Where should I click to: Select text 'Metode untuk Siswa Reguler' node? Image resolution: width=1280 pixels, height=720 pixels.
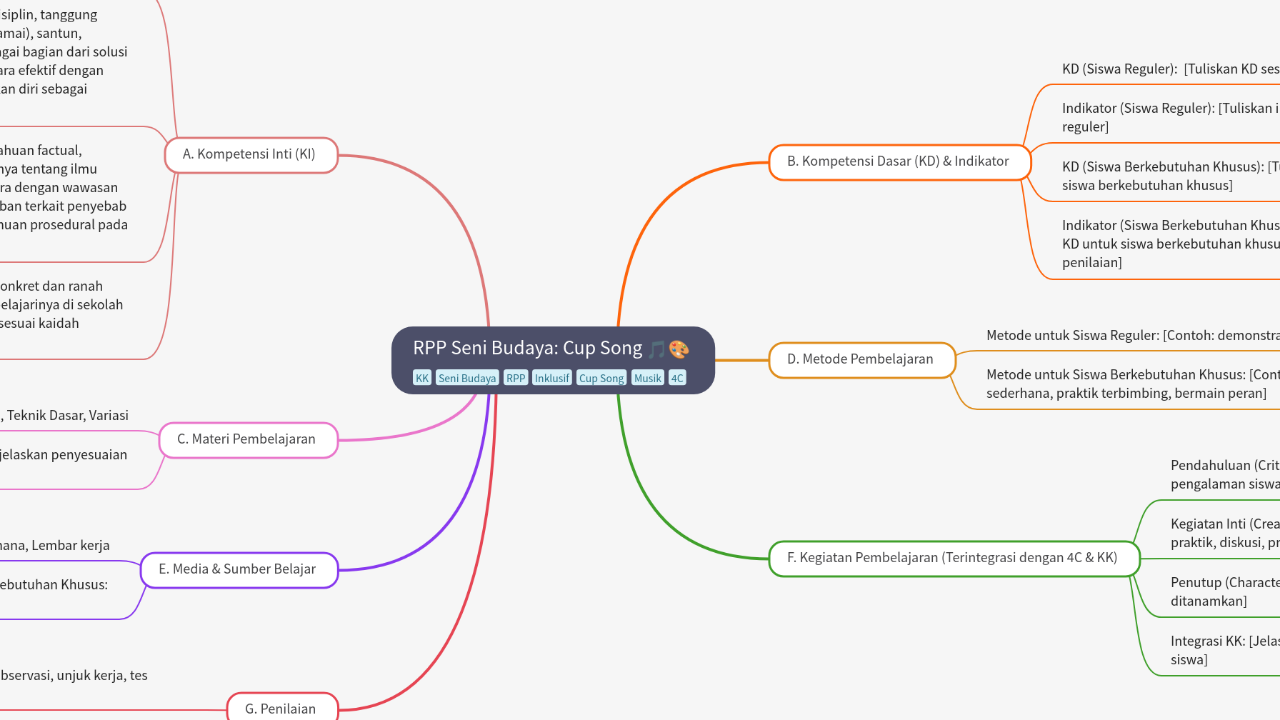pyautogui.click(x=1133, y=336)
